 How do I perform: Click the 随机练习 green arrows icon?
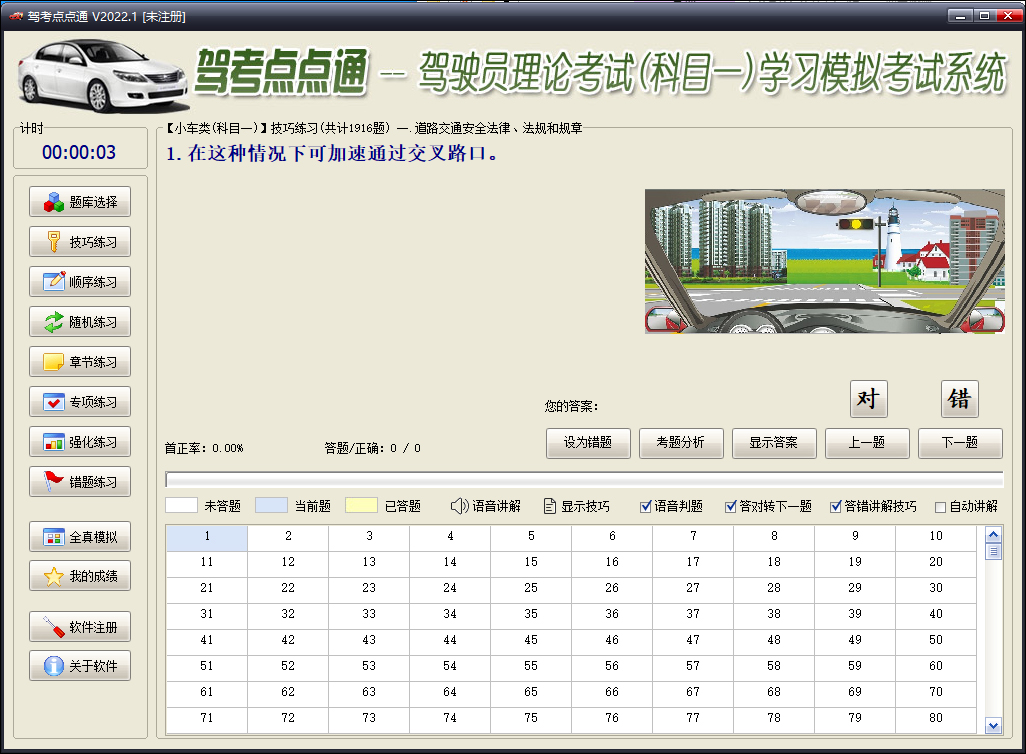pos(54,322)
